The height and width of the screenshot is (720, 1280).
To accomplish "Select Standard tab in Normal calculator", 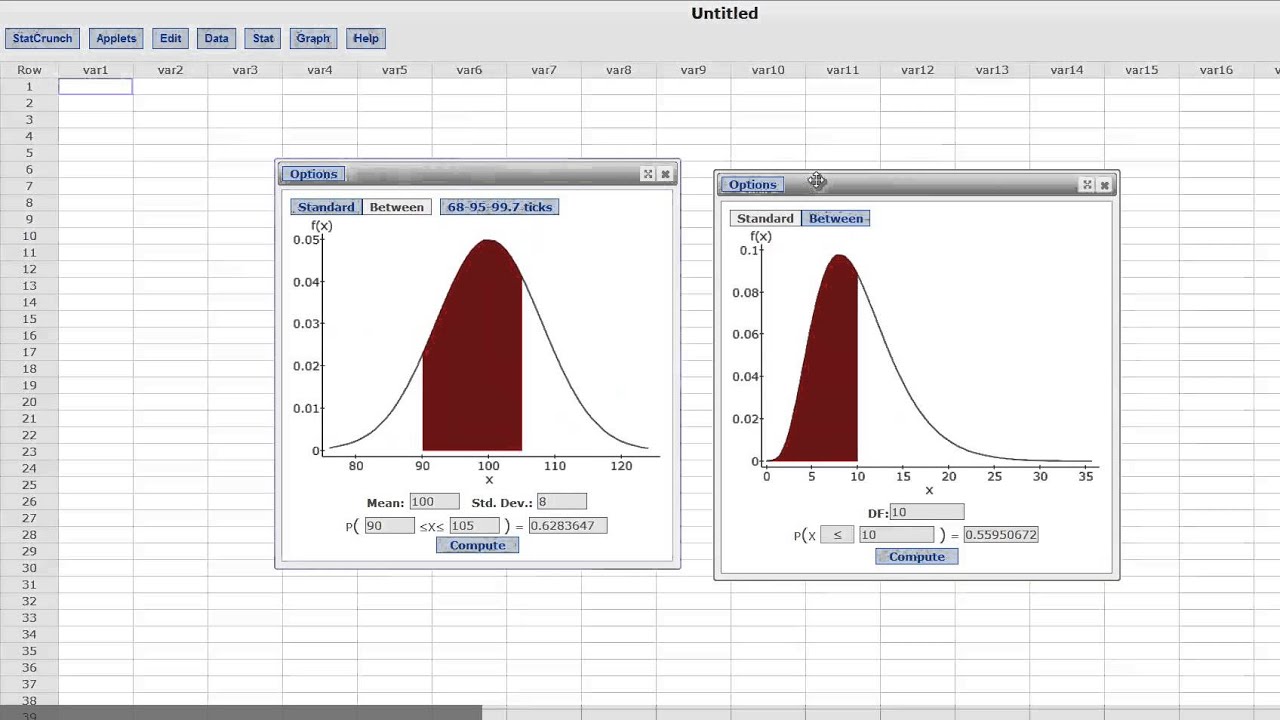I will point(326,207).
